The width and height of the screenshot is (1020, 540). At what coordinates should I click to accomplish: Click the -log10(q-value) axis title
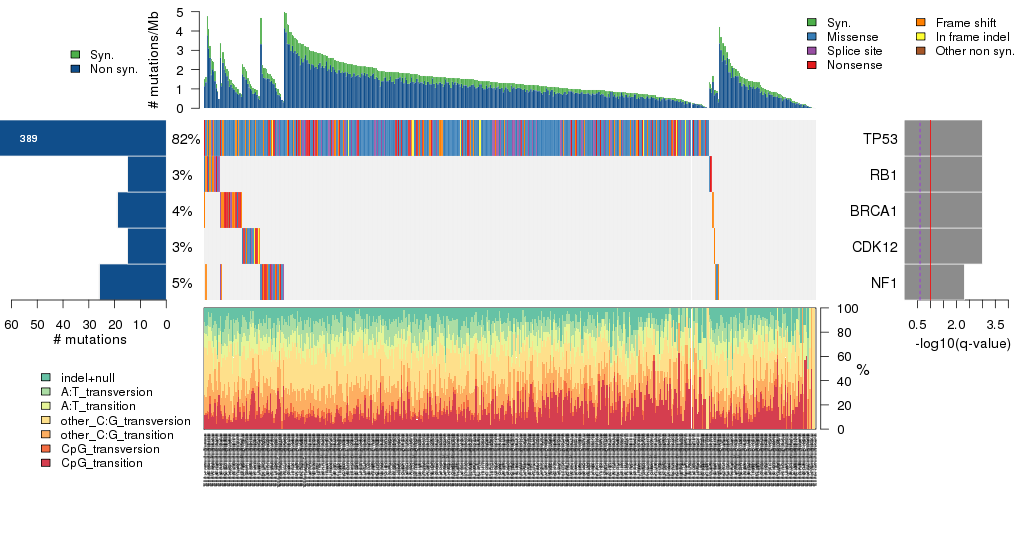pyautogui.click(x=962, y=344)
